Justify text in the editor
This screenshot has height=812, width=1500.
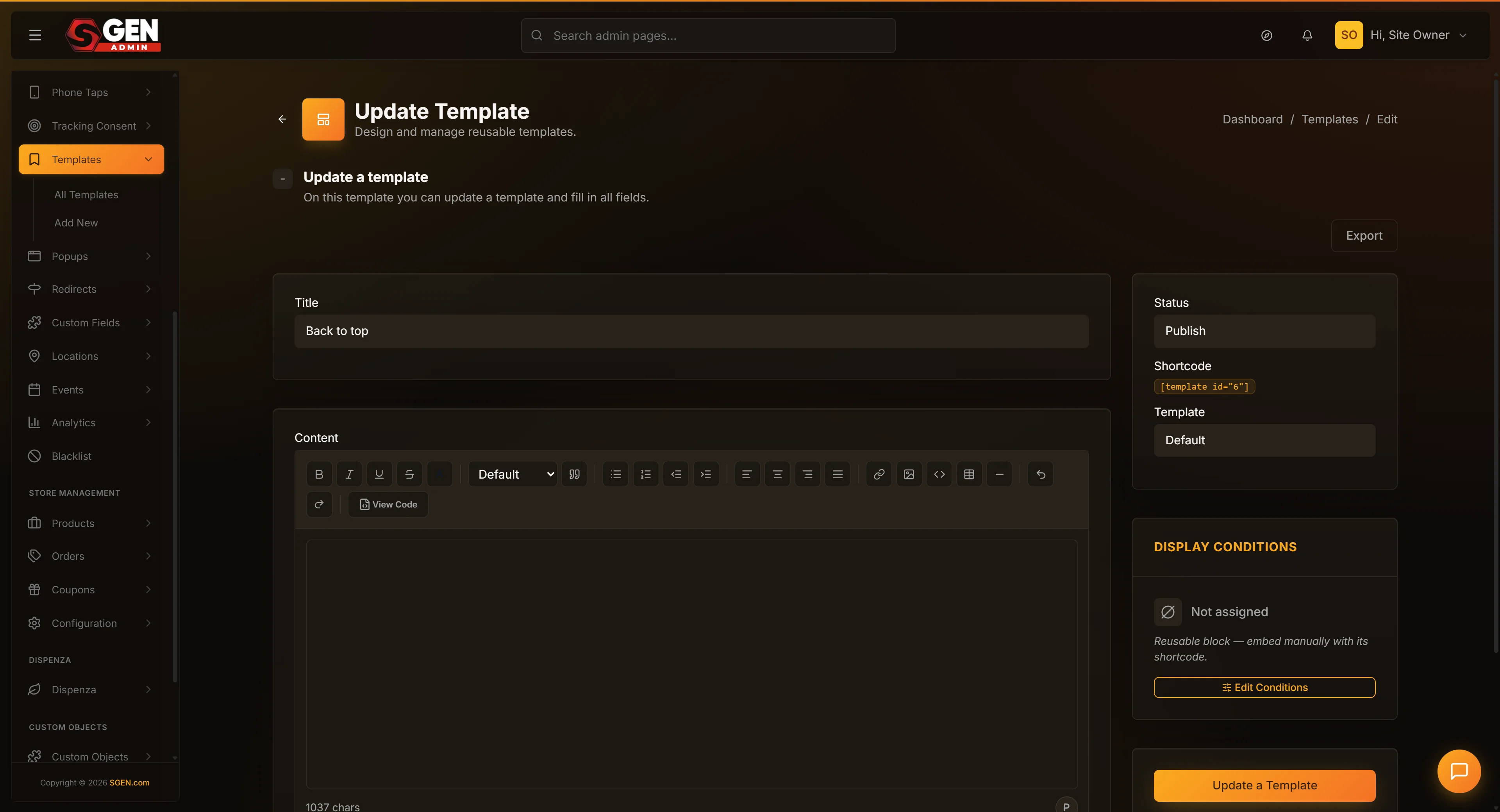(x=838, y=474)
